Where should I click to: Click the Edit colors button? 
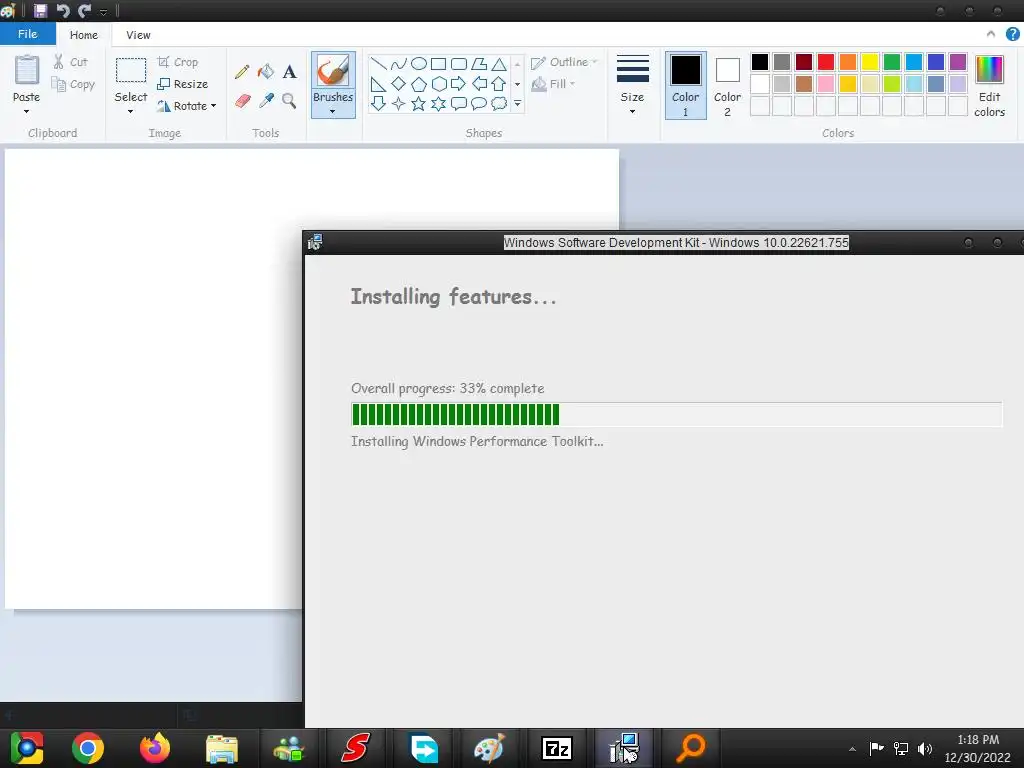pos(989,86)
